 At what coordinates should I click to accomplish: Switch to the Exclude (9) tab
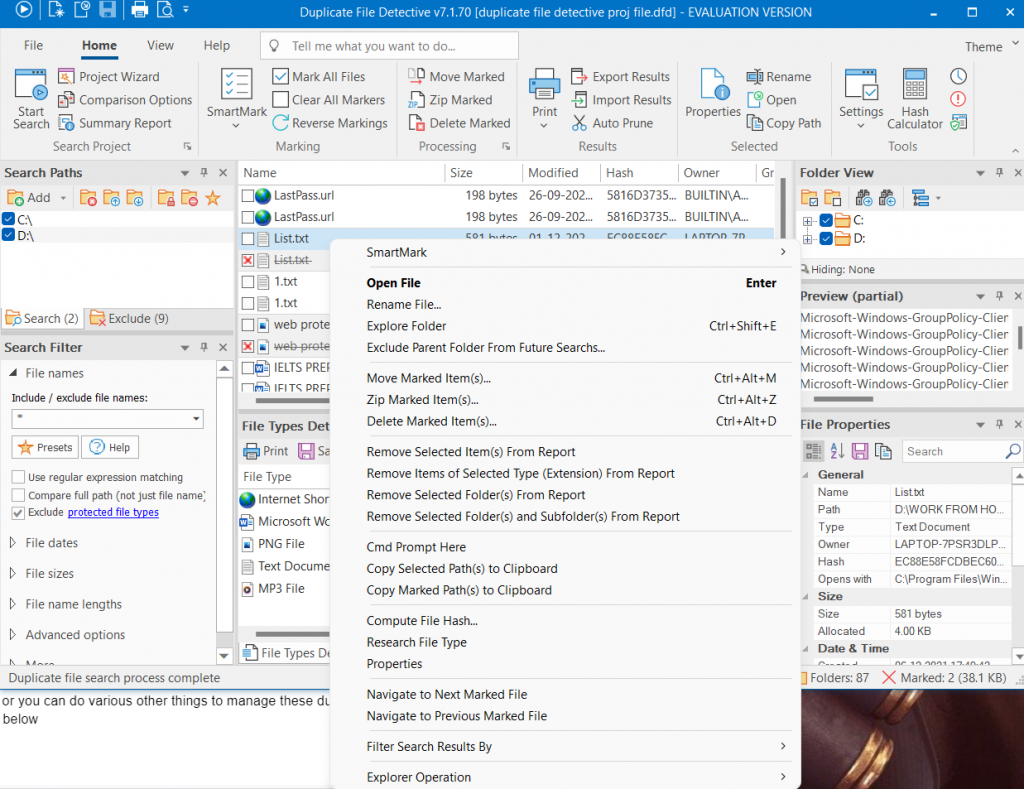click(129, 319)
